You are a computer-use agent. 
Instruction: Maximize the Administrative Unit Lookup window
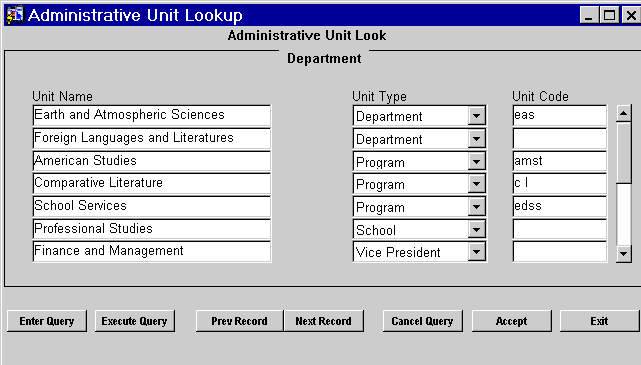pyautogui.click(x=609, y=16)
